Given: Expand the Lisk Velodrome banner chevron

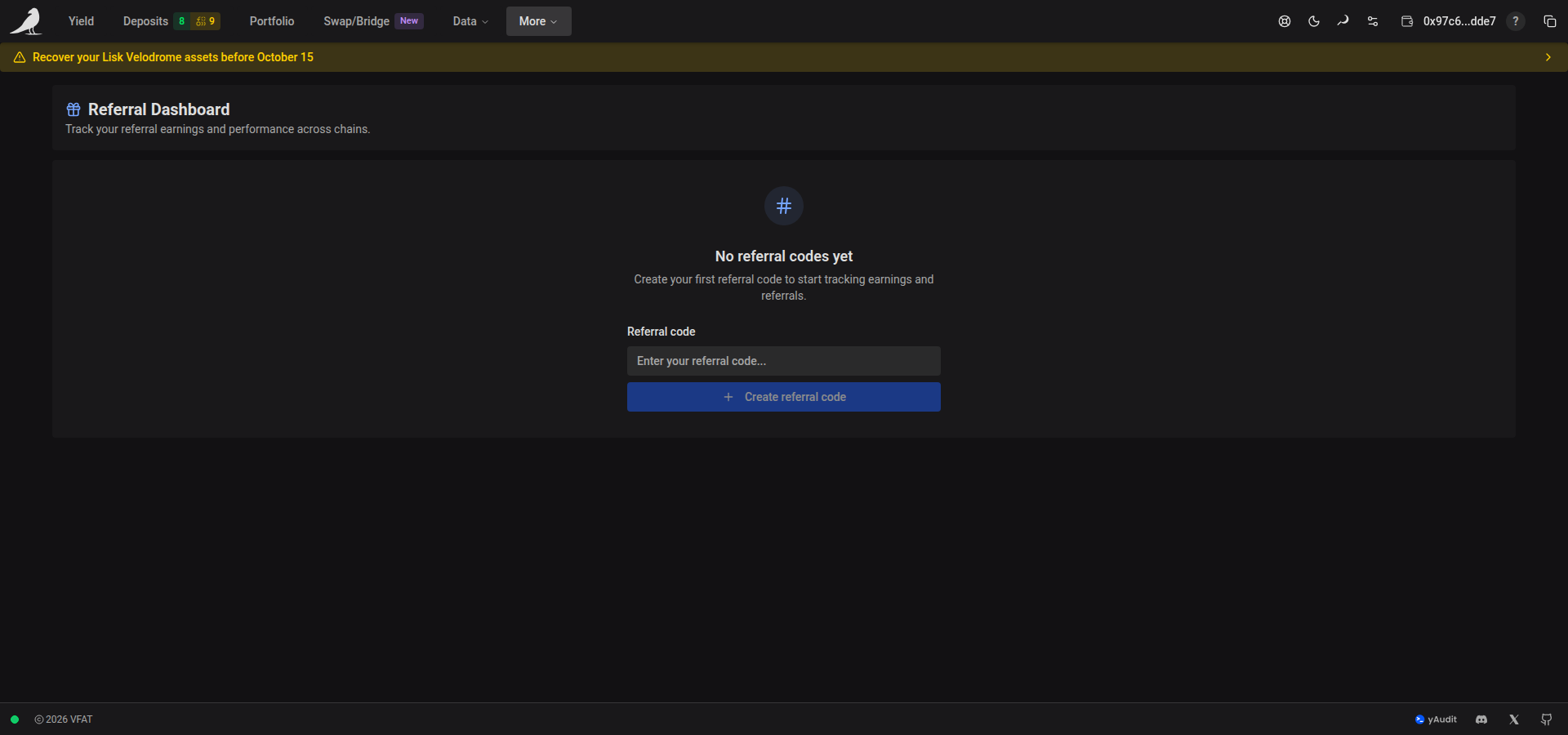Looking at the screenshot, I should point(1548,57).
